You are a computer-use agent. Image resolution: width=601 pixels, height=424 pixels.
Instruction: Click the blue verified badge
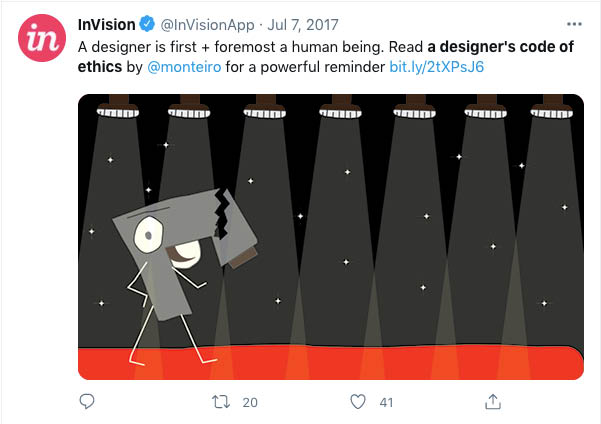146,24
